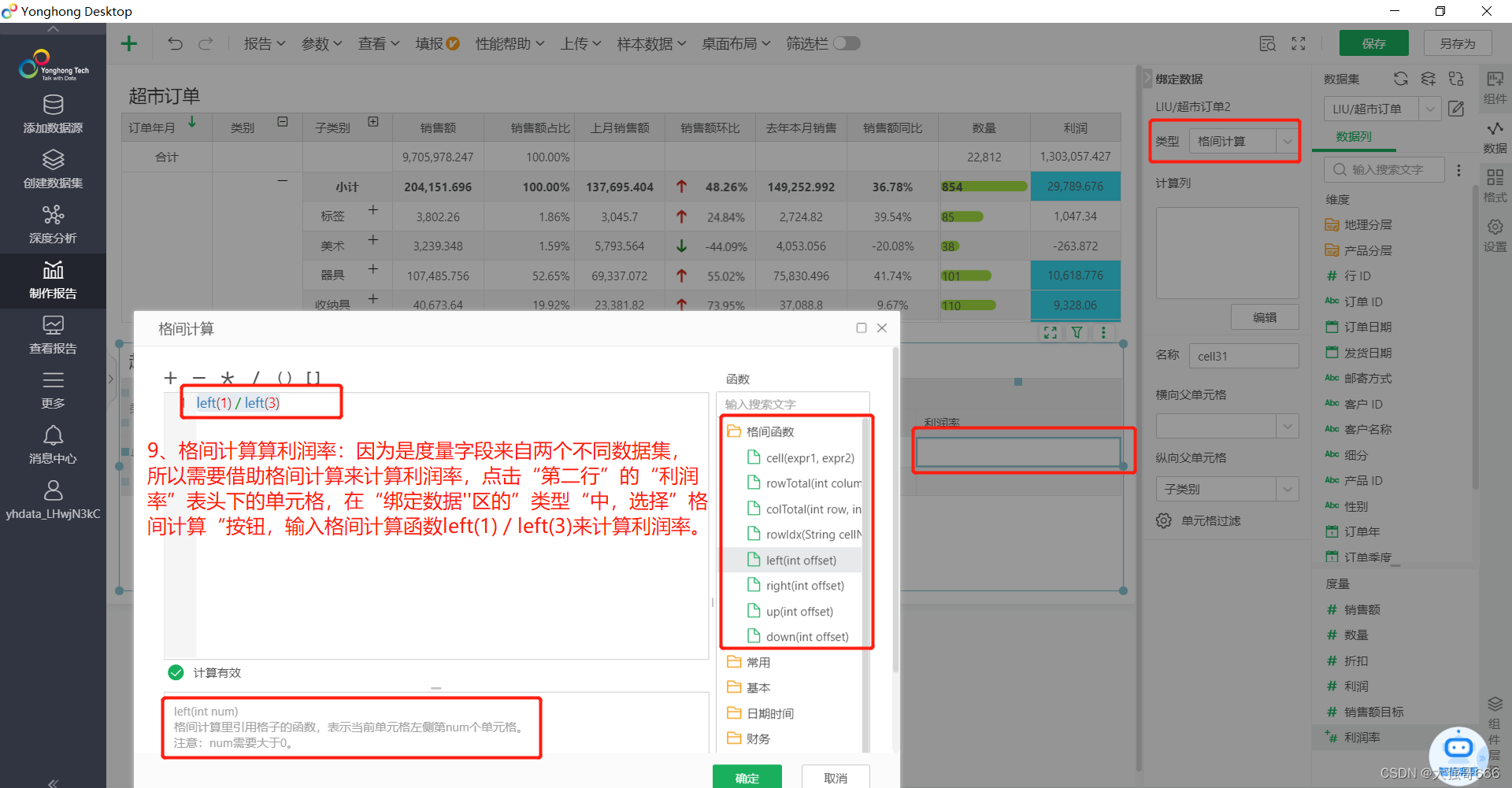Click the green plus add button

tap(129, 43)
